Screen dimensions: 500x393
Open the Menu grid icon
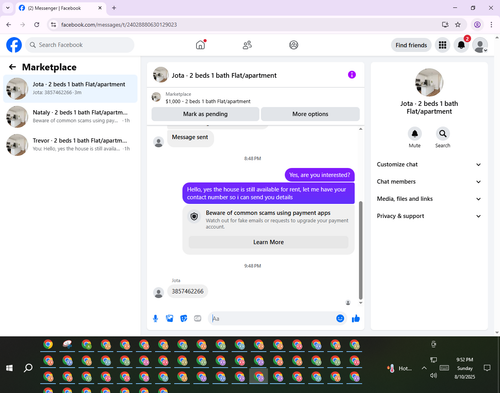point(442,45)
